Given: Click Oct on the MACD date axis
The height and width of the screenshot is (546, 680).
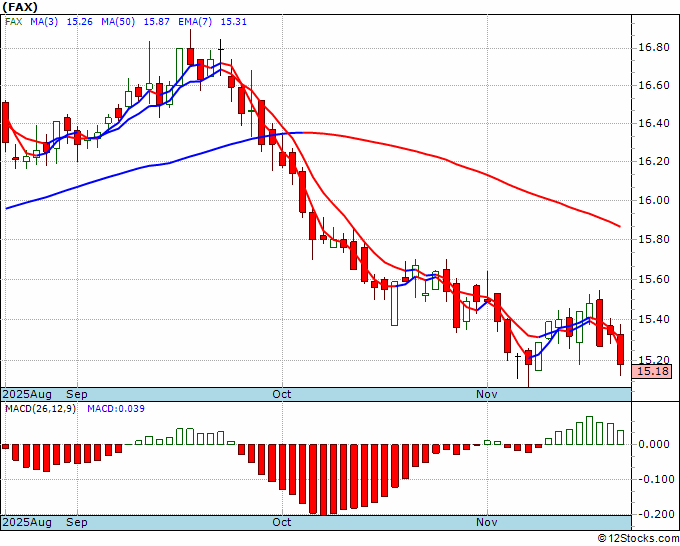Looking at the screenshot, I should 281,522.
